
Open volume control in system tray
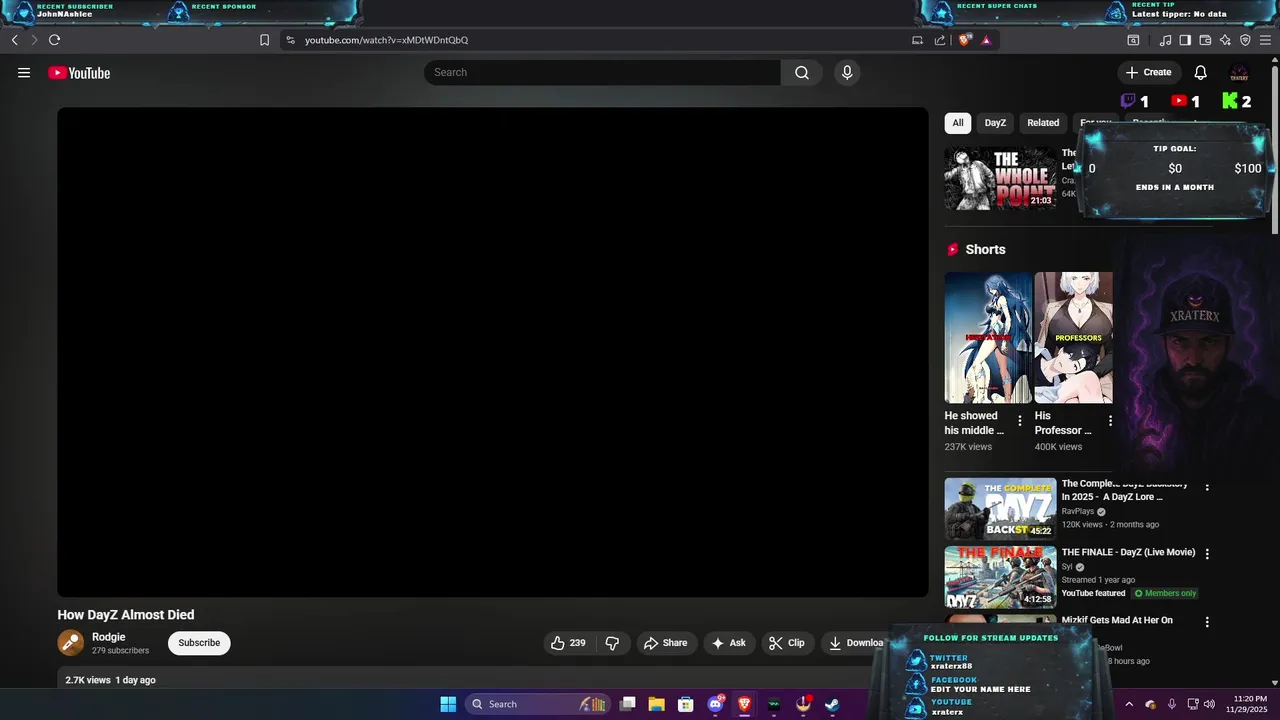tap(1209, 704)
